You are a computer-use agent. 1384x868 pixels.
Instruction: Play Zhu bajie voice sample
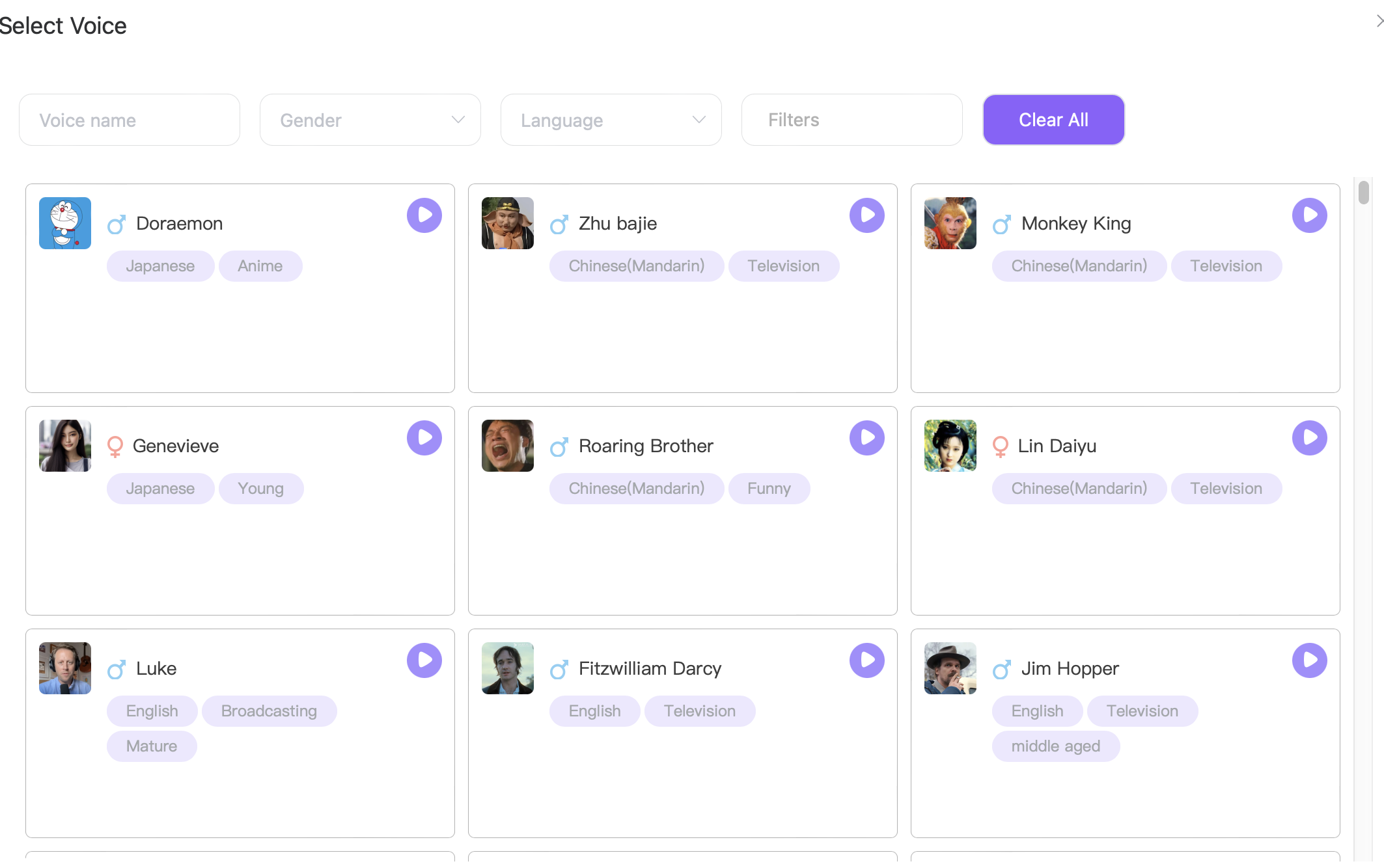coord(866,215)
